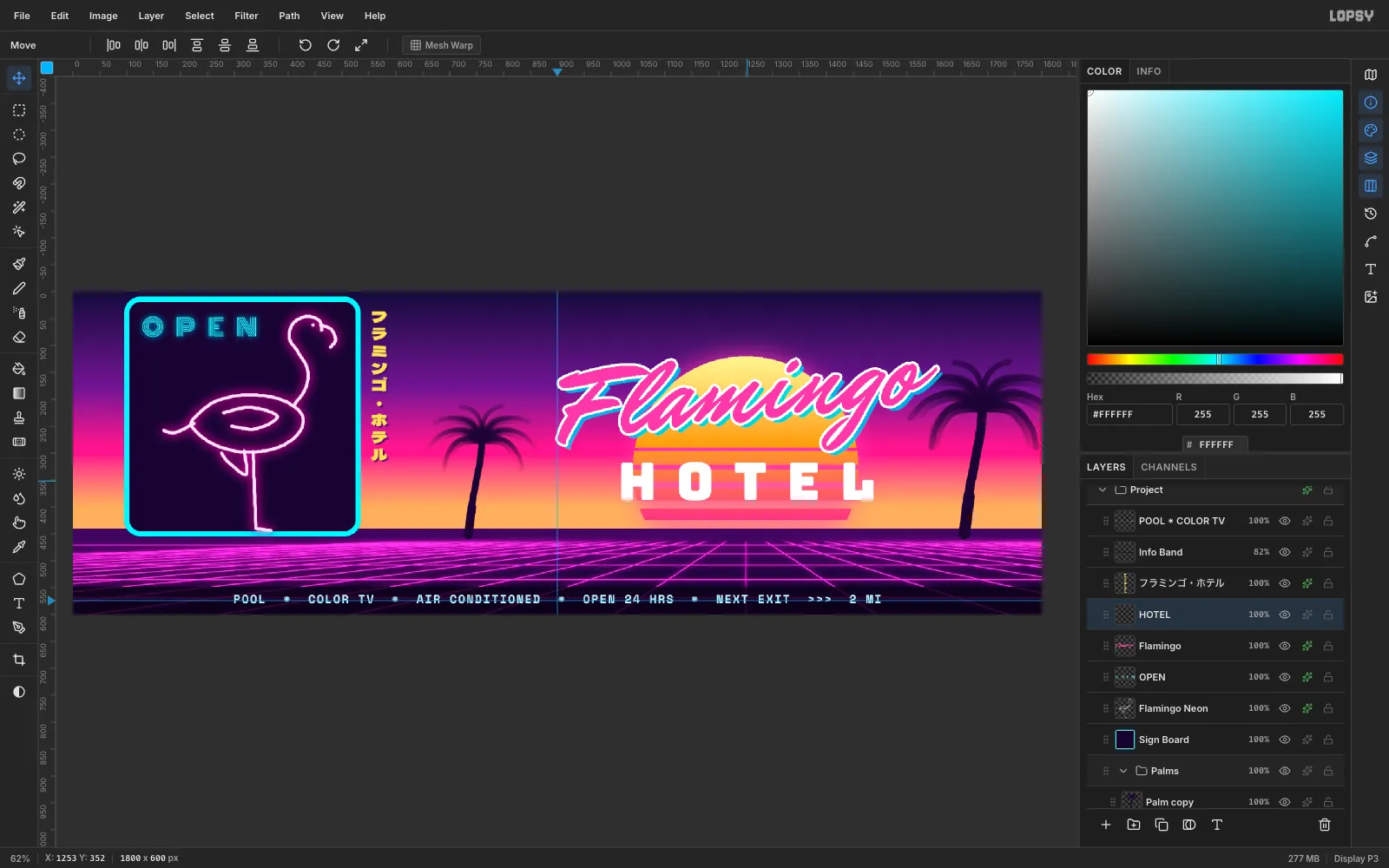Image resolution: width=1389 pixels, height=868 pixels.
Task: Select the Rectangular Marquee tool
Action: click(19, 110)
